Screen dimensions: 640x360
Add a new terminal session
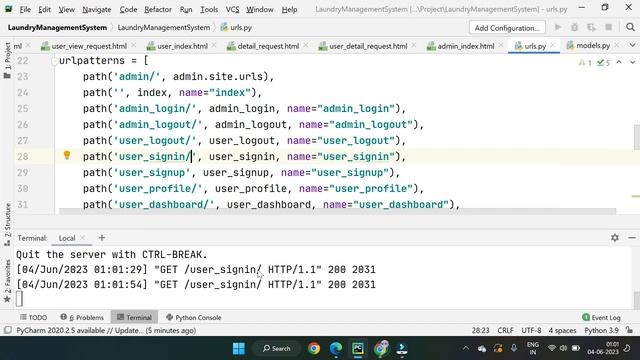tap(102, 238)
